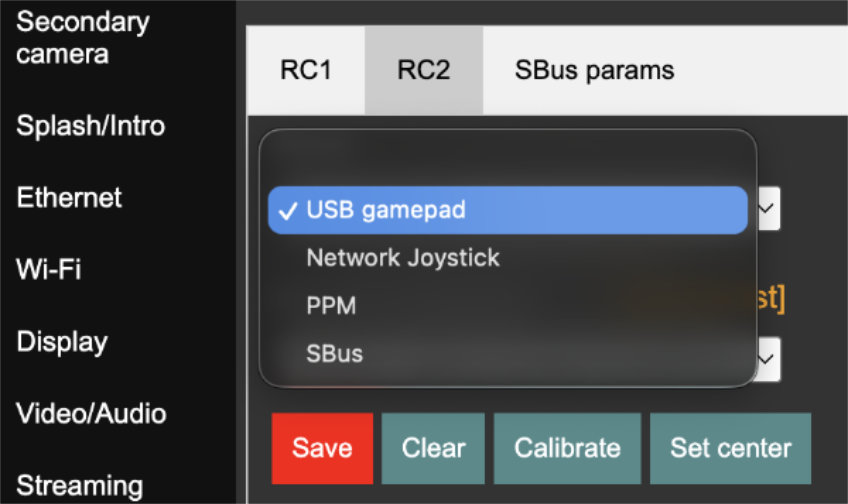Go to Splash/Intro in the sidebar
This screenshot has width=848, height=504.
pos(90,126)
